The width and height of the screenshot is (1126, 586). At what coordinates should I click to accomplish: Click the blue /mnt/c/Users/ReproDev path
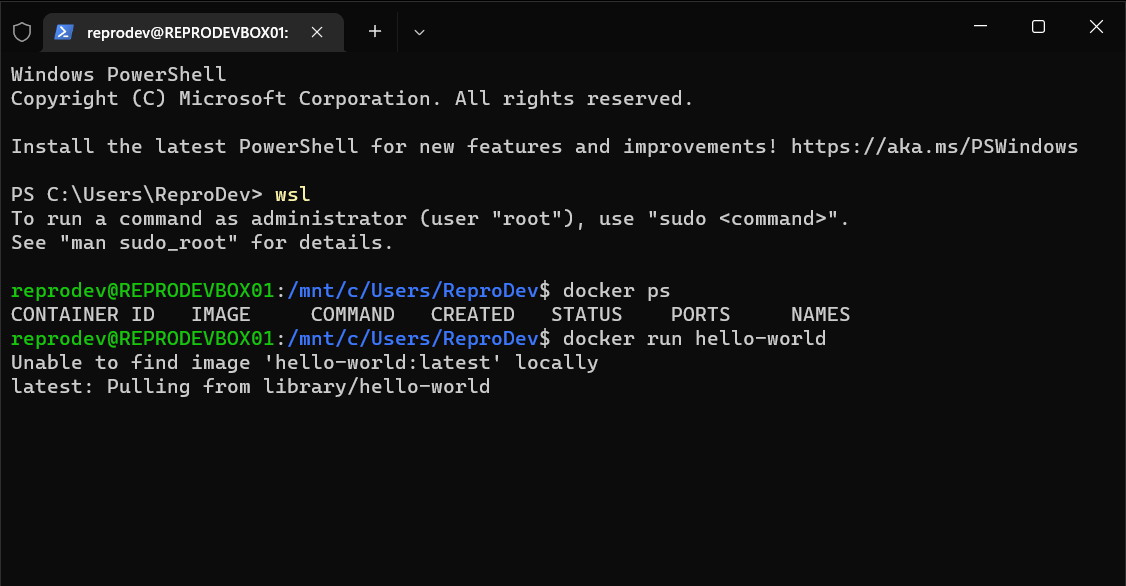point(413,290)
